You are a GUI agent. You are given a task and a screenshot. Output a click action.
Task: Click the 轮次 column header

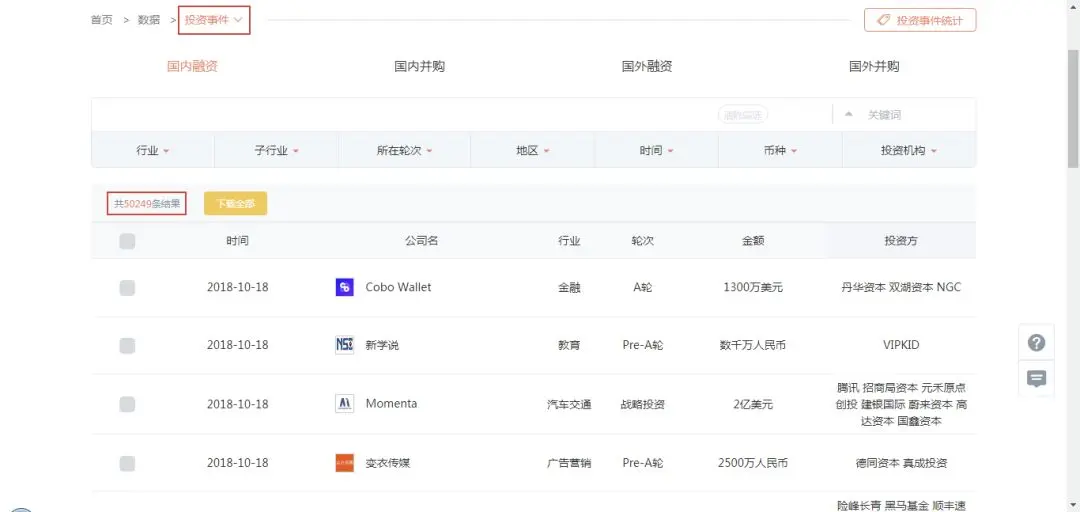point(643,241)
